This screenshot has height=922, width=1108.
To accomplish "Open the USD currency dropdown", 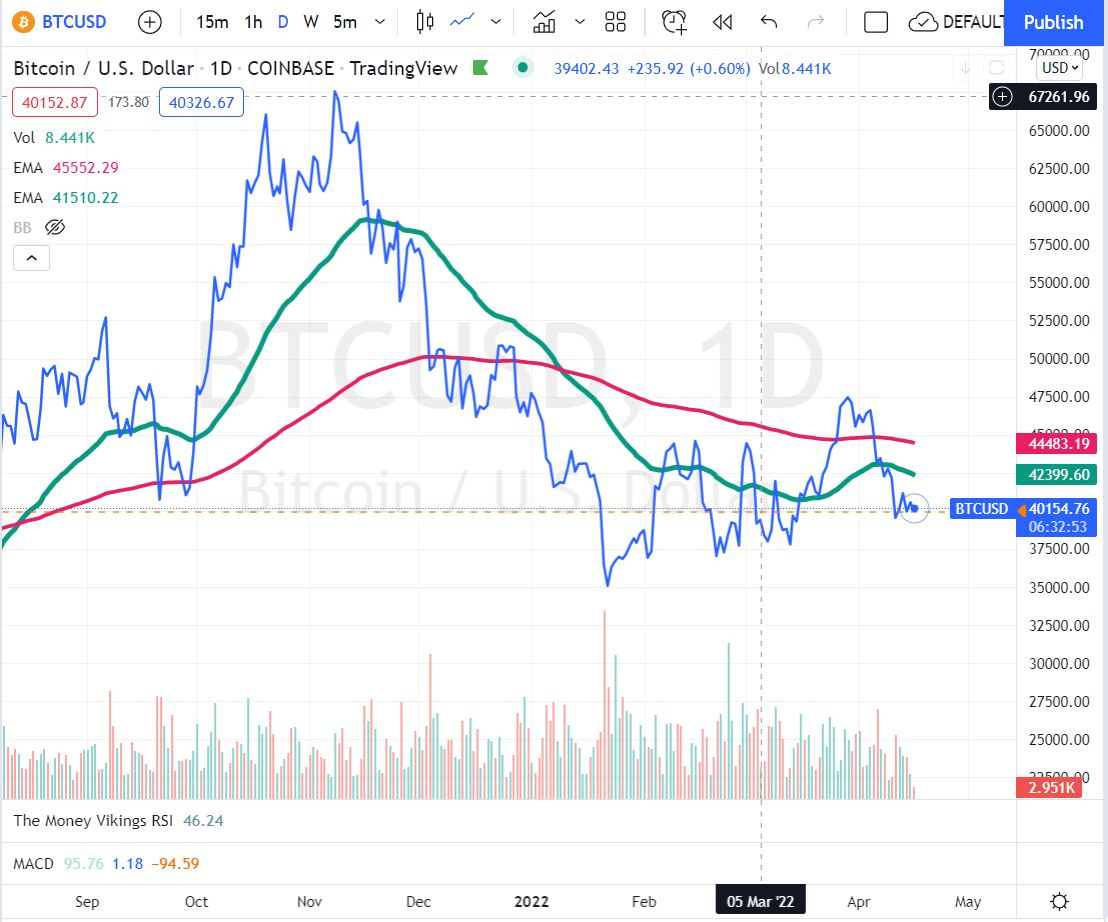I will tap(1060, 68).
